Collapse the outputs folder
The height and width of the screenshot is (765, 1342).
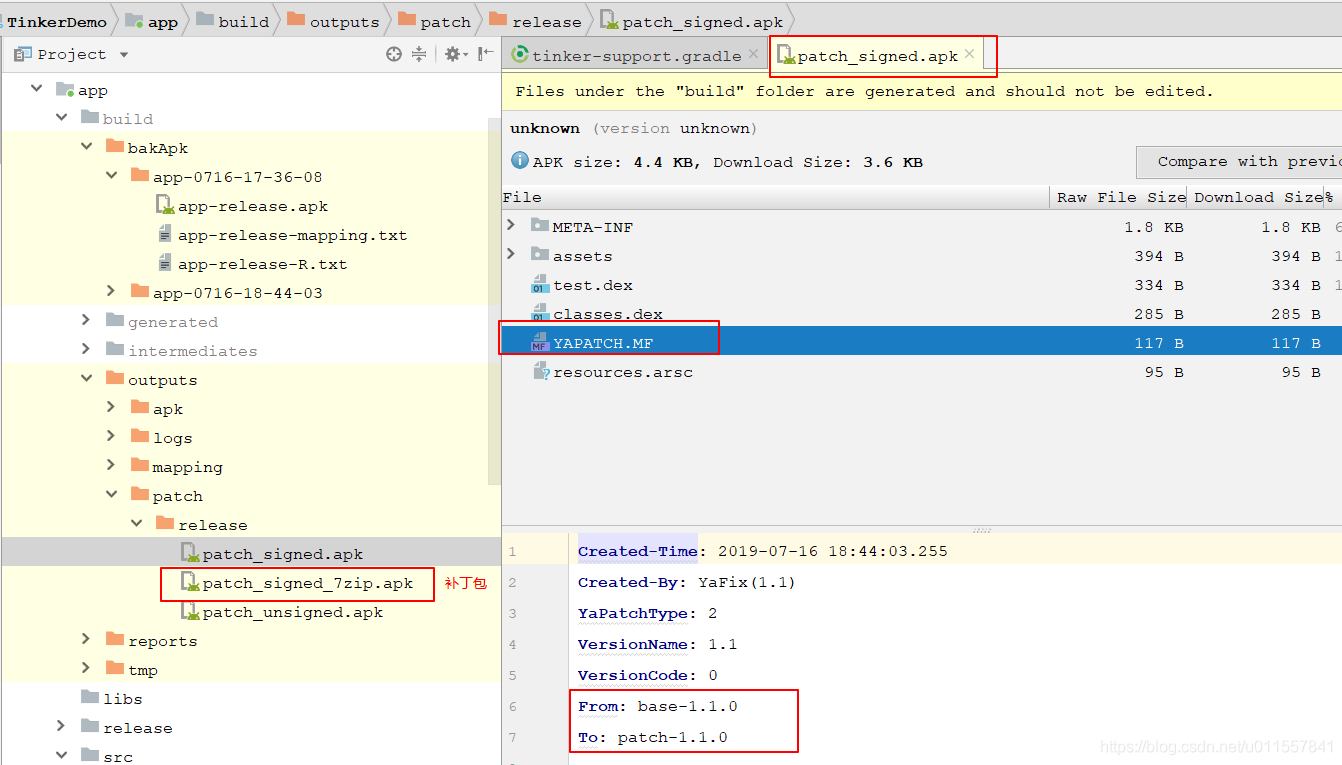tap(86, 380)
